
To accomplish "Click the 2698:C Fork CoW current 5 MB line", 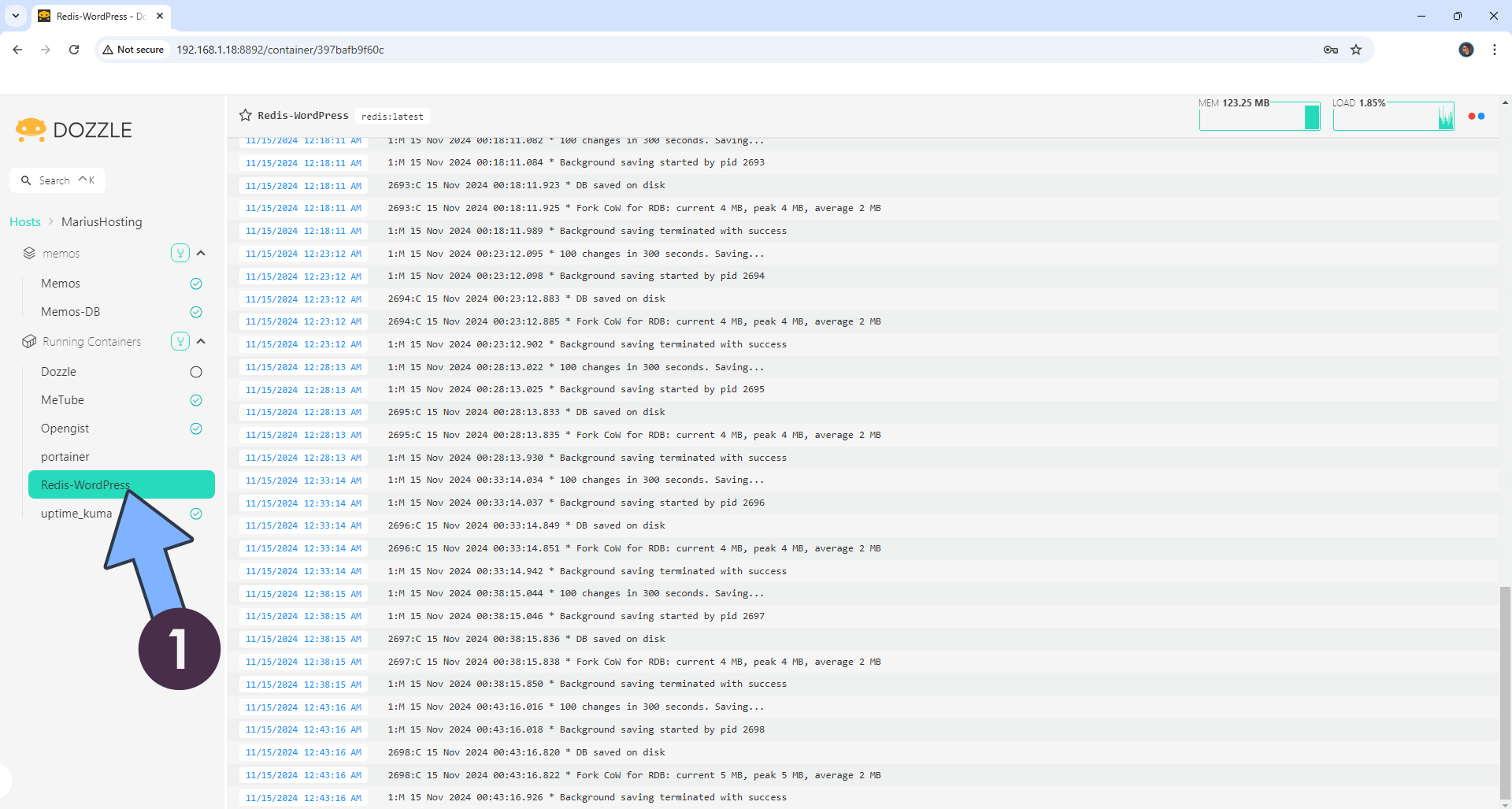I will (x=634, y=775).
